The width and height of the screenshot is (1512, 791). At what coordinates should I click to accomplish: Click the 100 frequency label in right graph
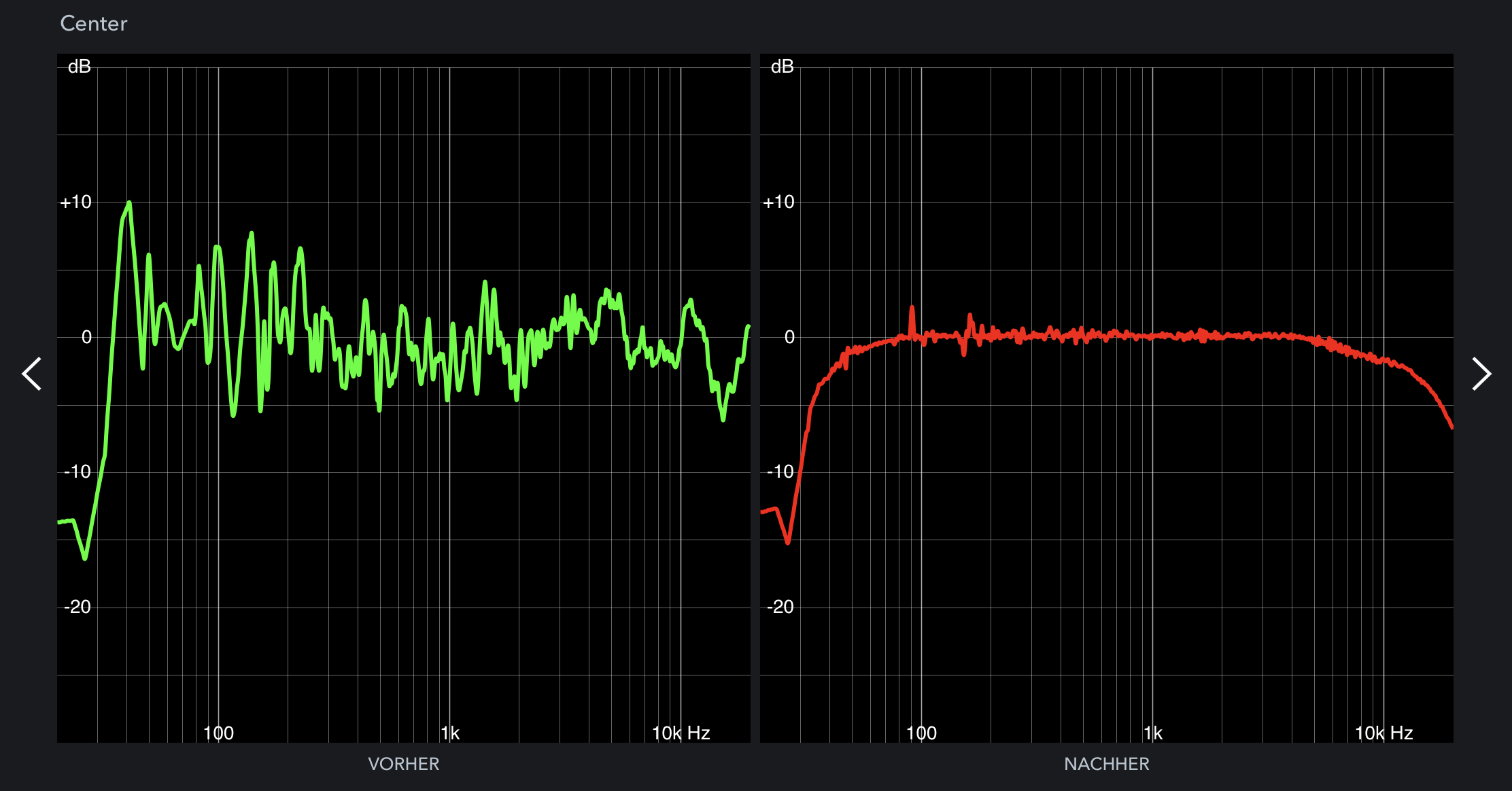coord(921,733)
